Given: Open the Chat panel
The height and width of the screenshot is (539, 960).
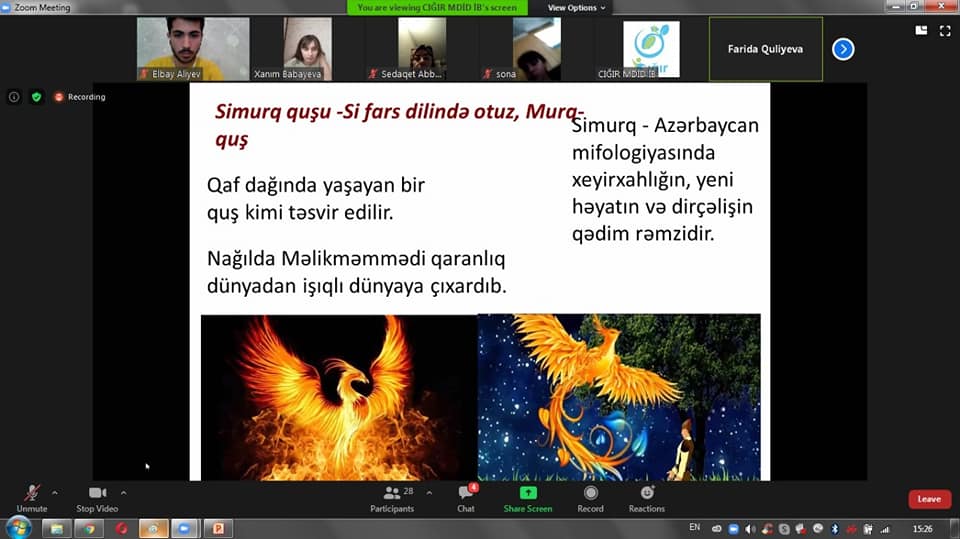Looking at the screenshot, I should coord(466,499).
